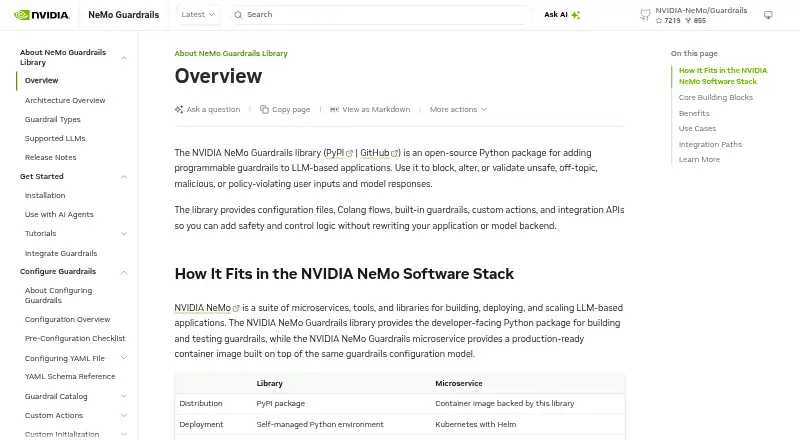The height and width of the screenshot is (440, 800).
Task: Follow the NVIDIA NeMo link
Action: [x=203, y=308]
